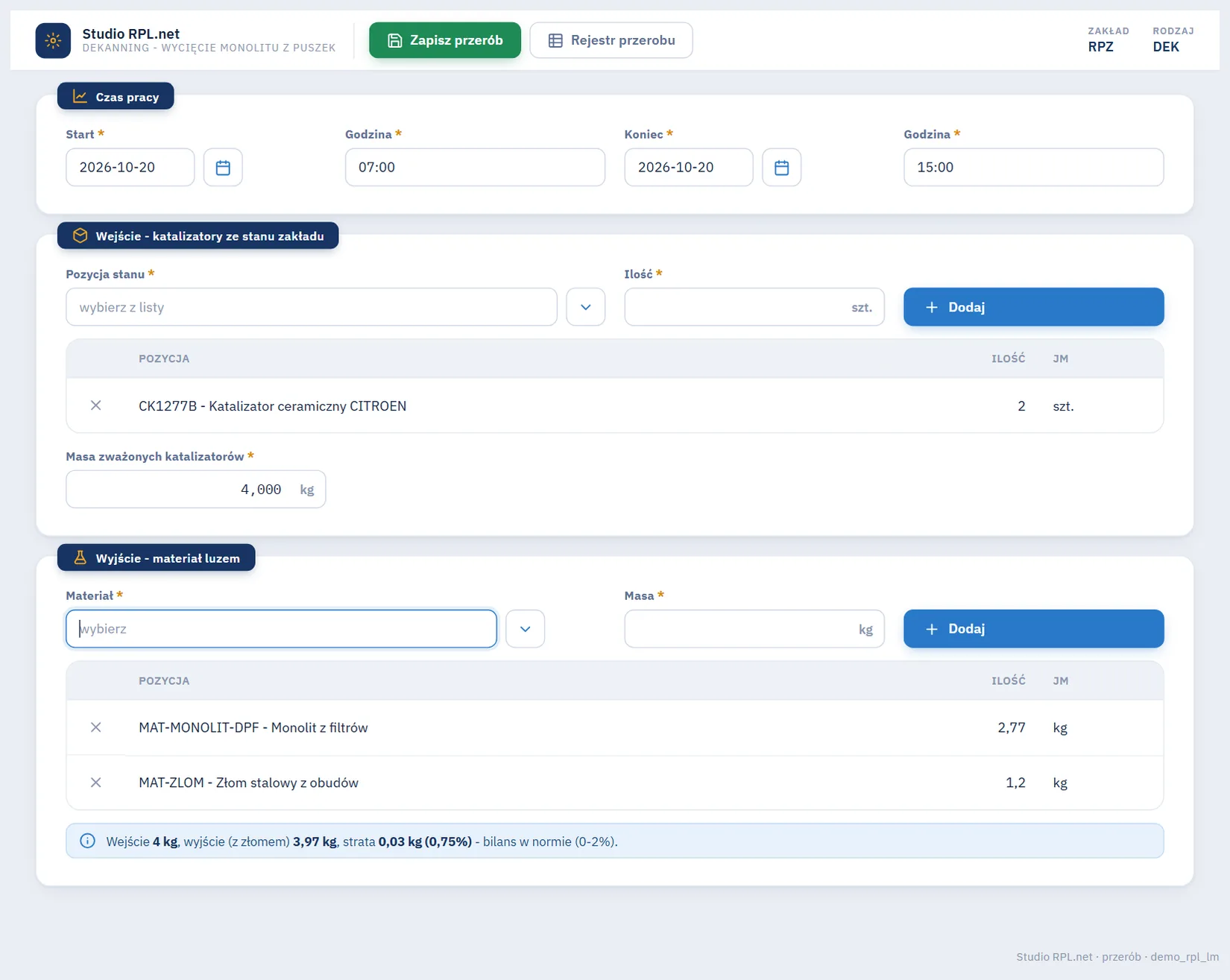Click the flask icon in Wyjście section header
This screenshot has height=980, width=1230.
(80, 557)
